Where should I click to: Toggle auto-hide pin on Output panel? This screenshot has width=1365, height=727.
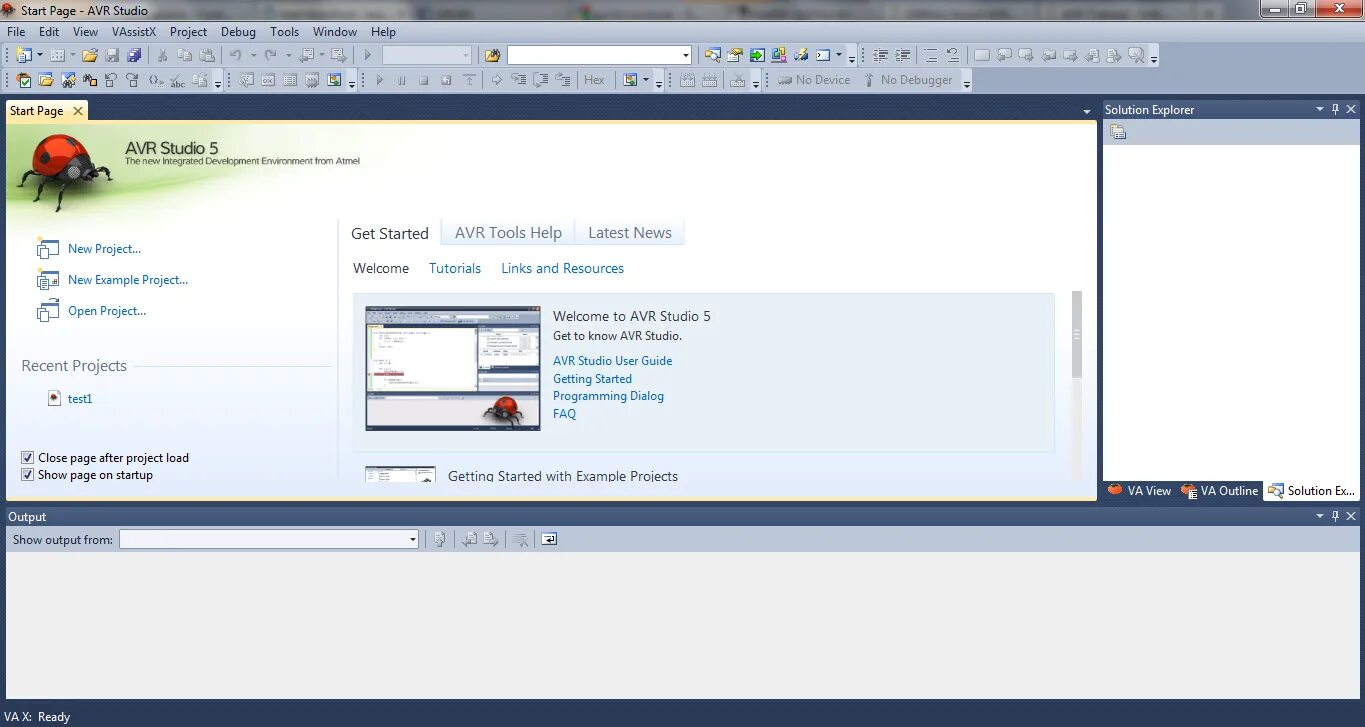tap(1335, 516)
